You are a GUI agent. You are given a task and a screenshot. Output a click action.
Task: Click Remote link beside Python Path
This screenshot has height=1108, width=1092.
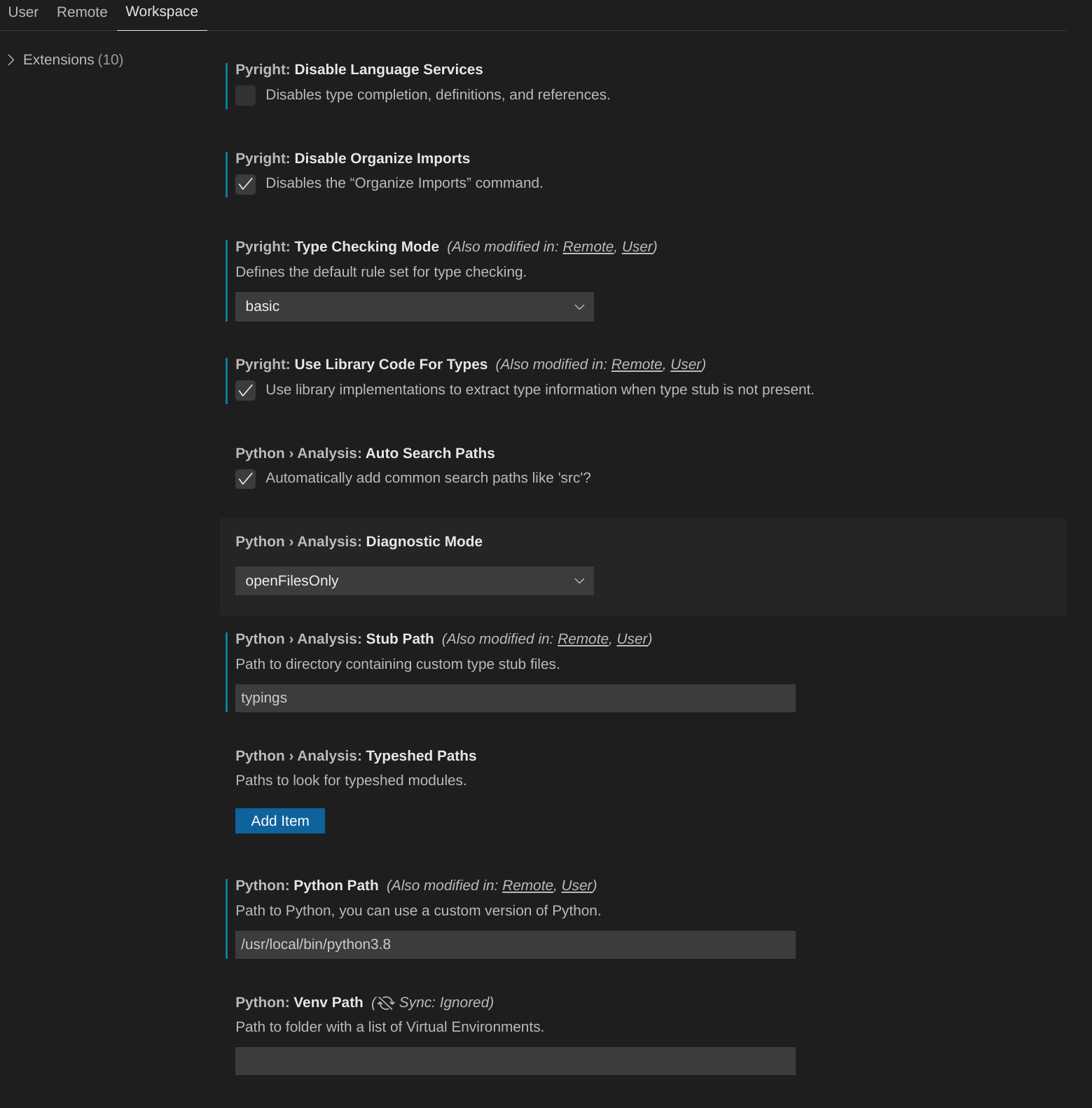(528, 885)
